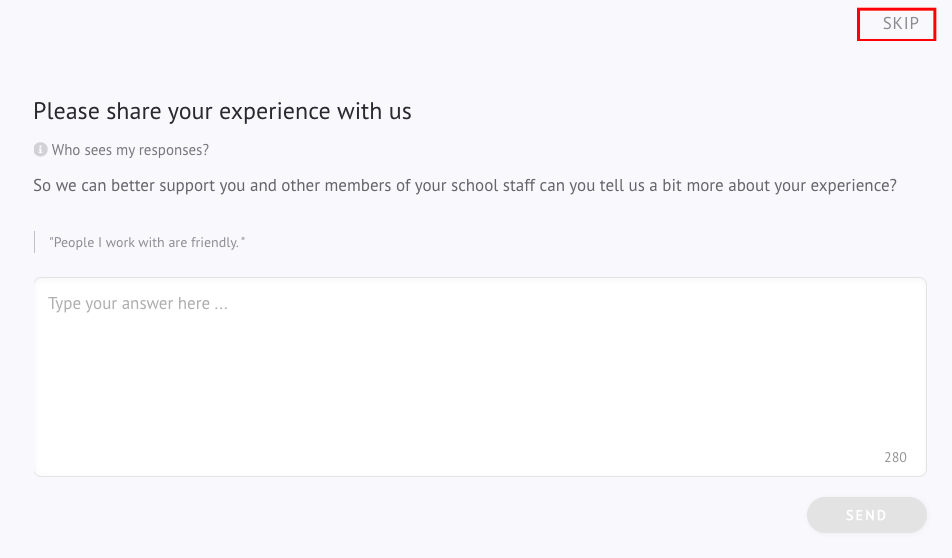This screenshot has width=952, height=558.
Task: Click the word experience in the heading
Action: click(275, 113)
